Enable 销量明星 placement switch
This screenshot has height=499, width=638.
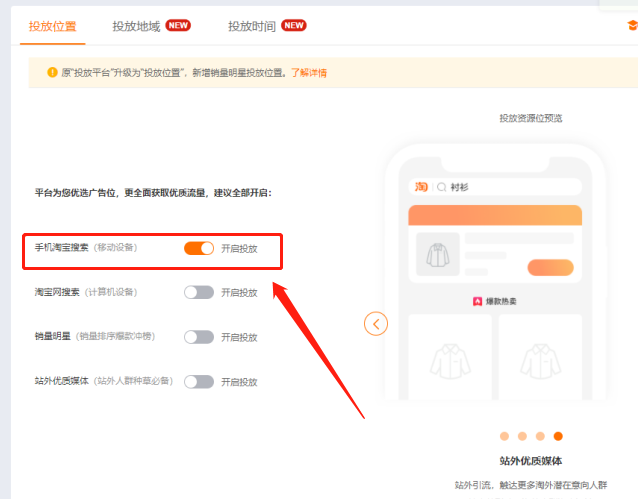click(x=199, y=337)
